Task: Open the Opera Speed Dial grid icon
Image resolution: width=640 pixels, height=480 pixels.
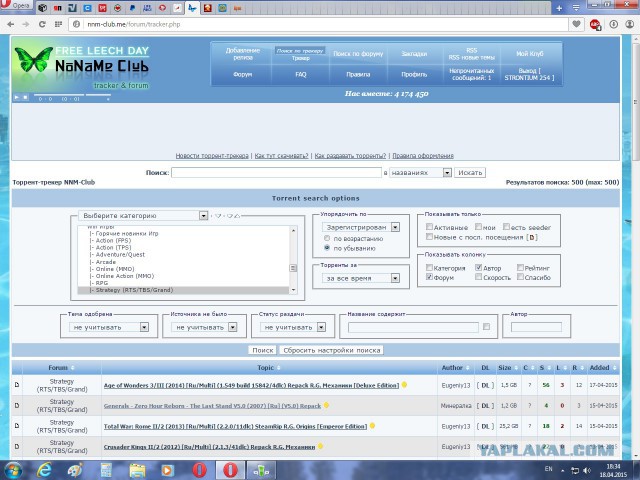Action: [x=58, y=24]
